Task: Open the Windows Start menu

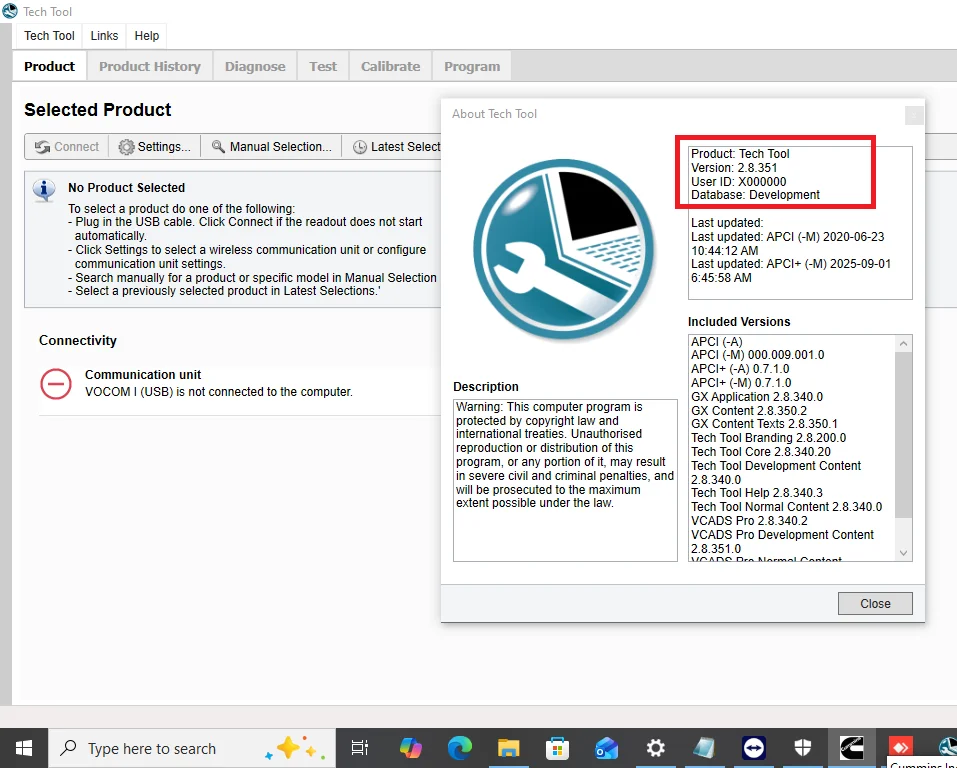Action: (24, 748)
